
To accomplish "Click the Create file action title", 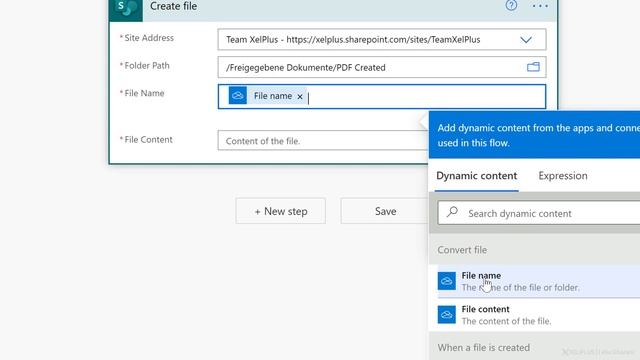I will tap(173, 6).
